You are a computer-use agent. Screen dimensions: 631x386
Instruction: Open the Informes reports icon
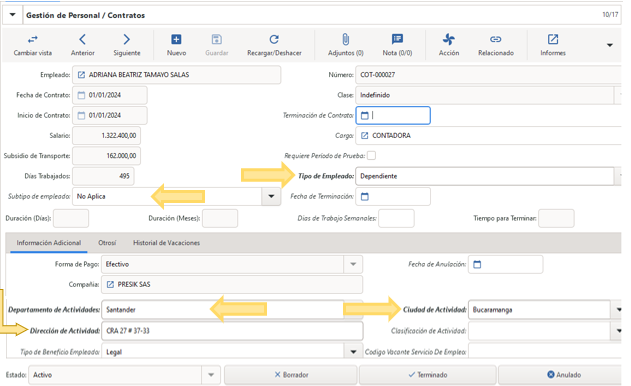tap(553, 39)
